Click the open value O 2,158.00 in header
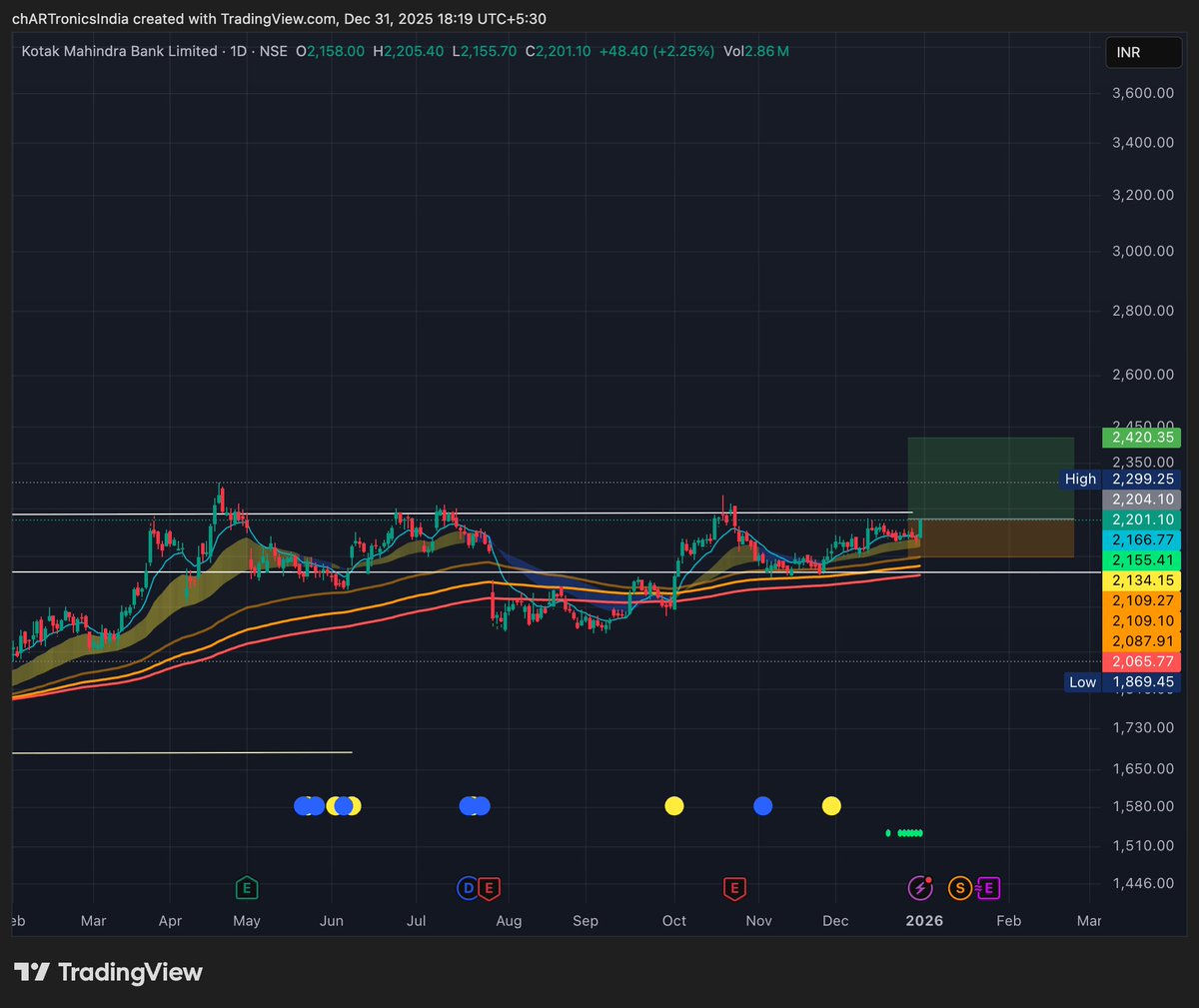Screen dimensions: 1199x1008 pos(330,51)
